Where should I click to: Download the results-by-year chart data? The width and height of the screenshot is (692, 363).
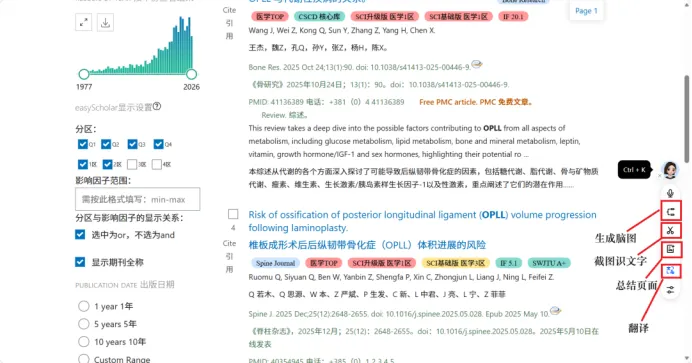(x=105, y=22)
